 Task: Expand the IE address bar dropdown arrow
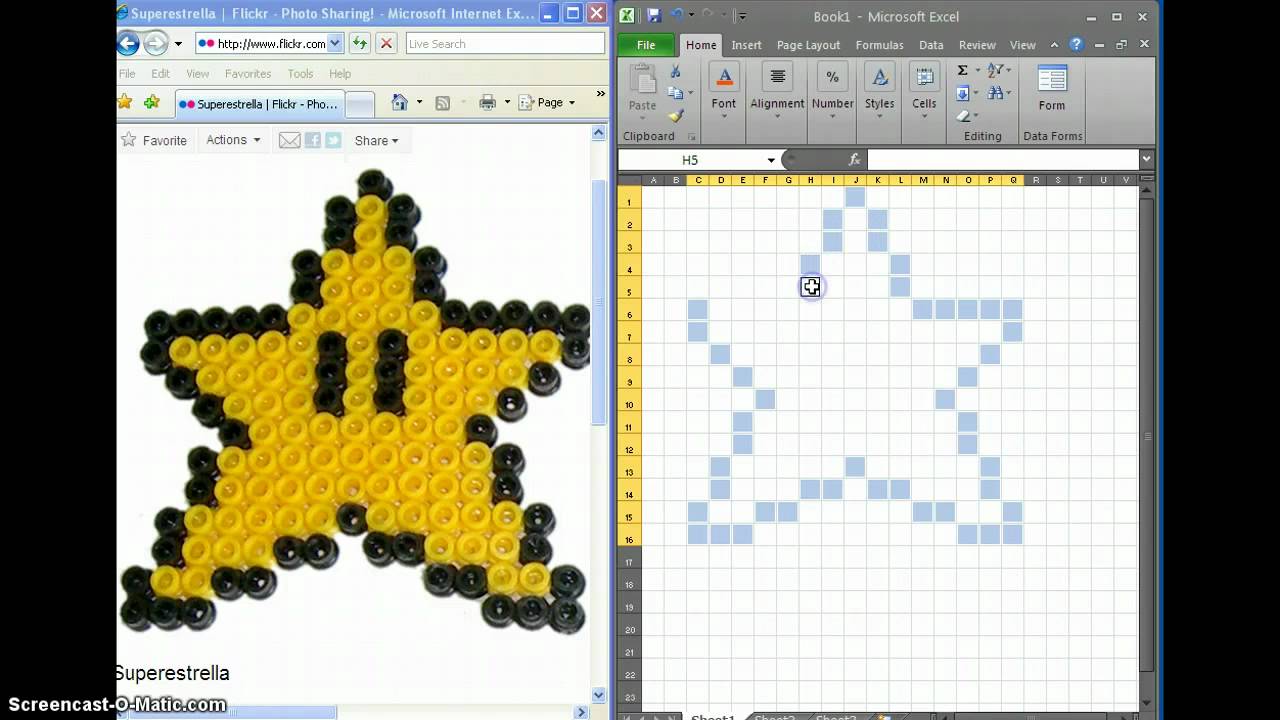(335, 43)
